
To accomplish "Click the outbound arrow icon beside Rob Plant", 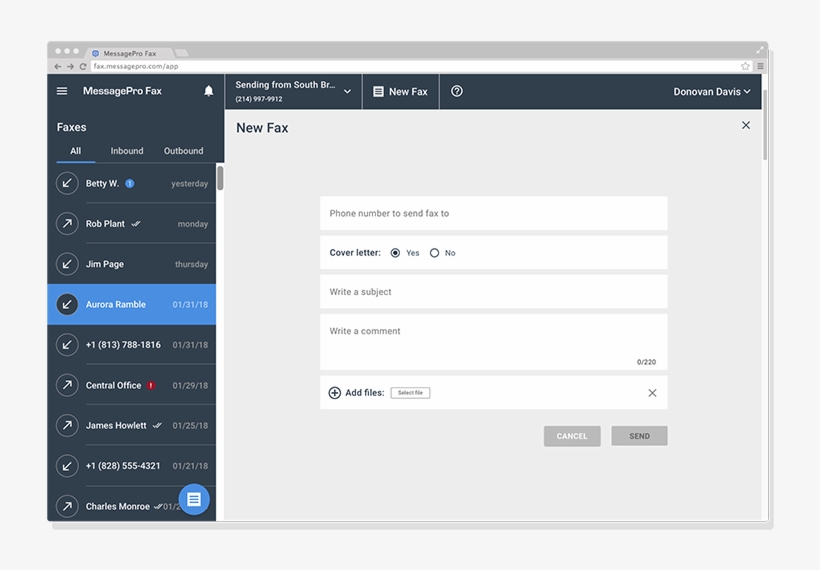I will 67,224.
